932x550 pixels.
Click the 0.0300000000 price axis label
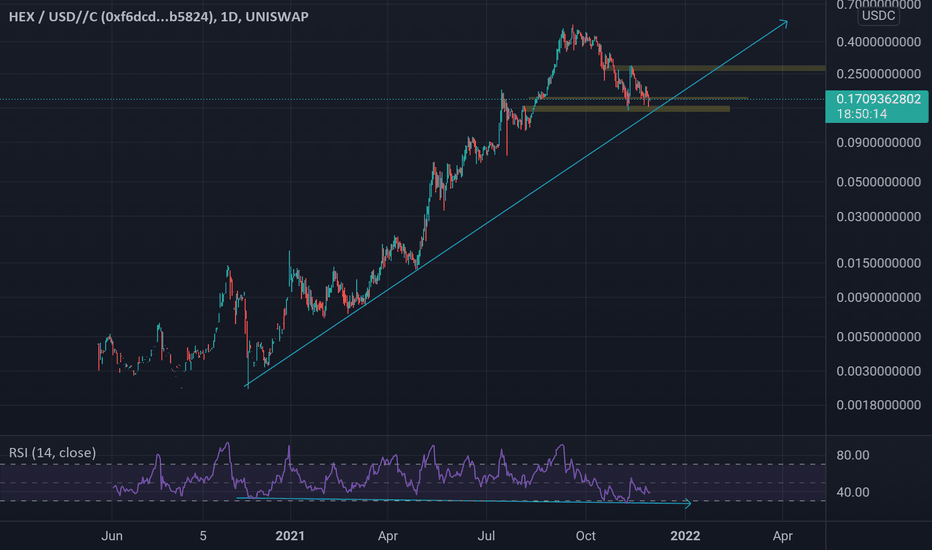pos(879,217)
